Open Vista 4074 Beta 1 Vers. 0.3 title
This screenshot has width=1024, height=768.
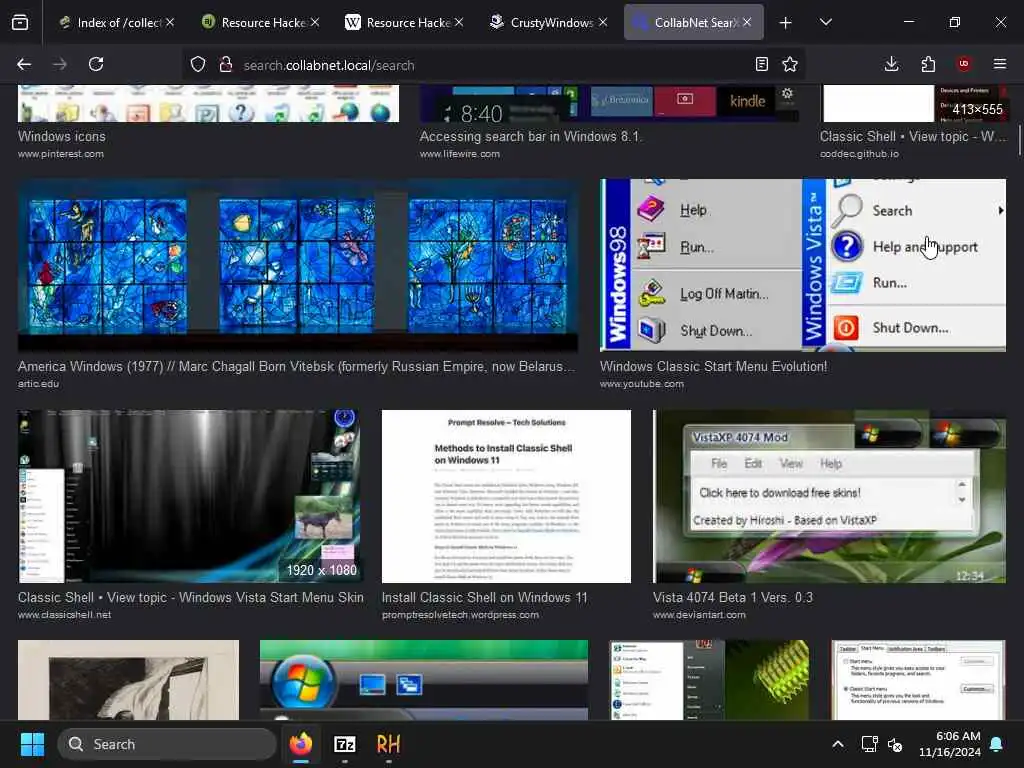[733, 598]
